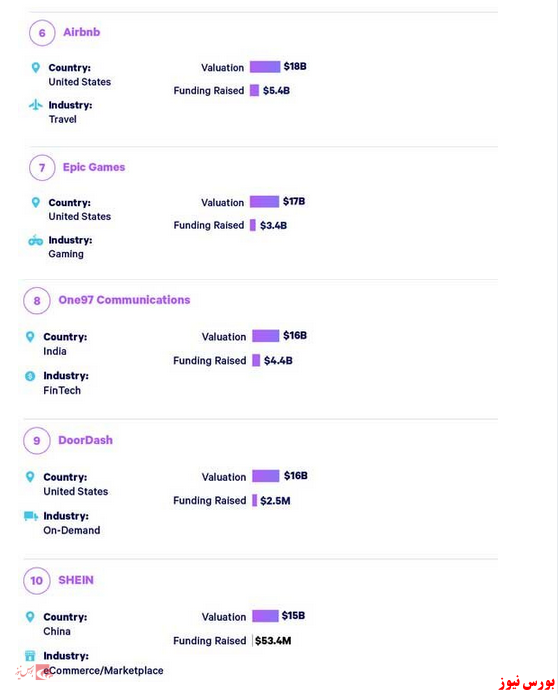The height and width of the screenshot is (694, 558).
Task: Click the rank 10 circle badge
Action: [x=37, y=581]
